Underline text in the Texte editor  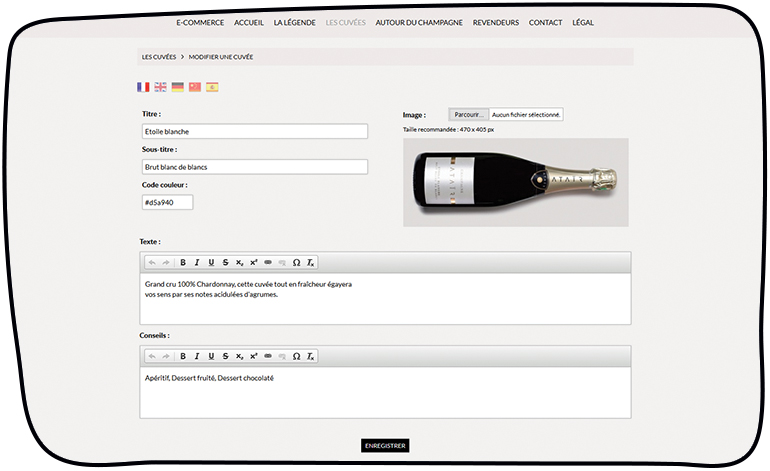tap(211, 262)
